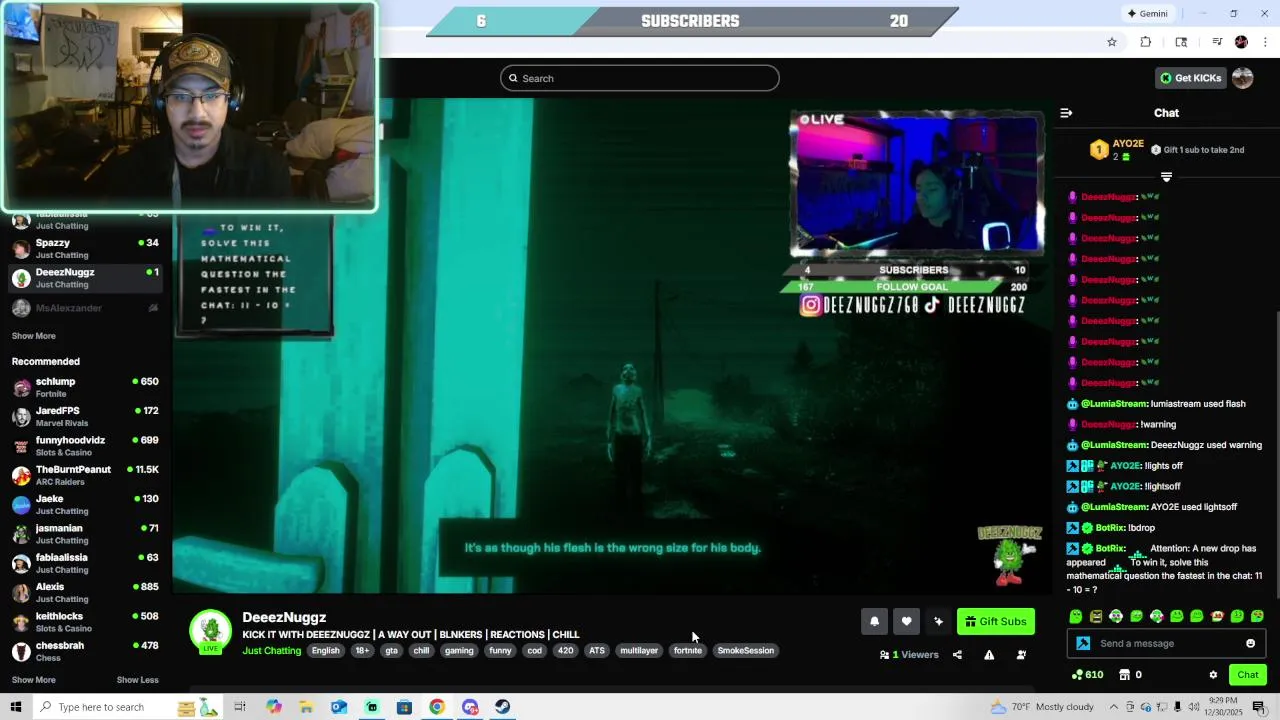The image size is (1280, 720).
Task: Select the gaming tag
Action: coord(459,651)
